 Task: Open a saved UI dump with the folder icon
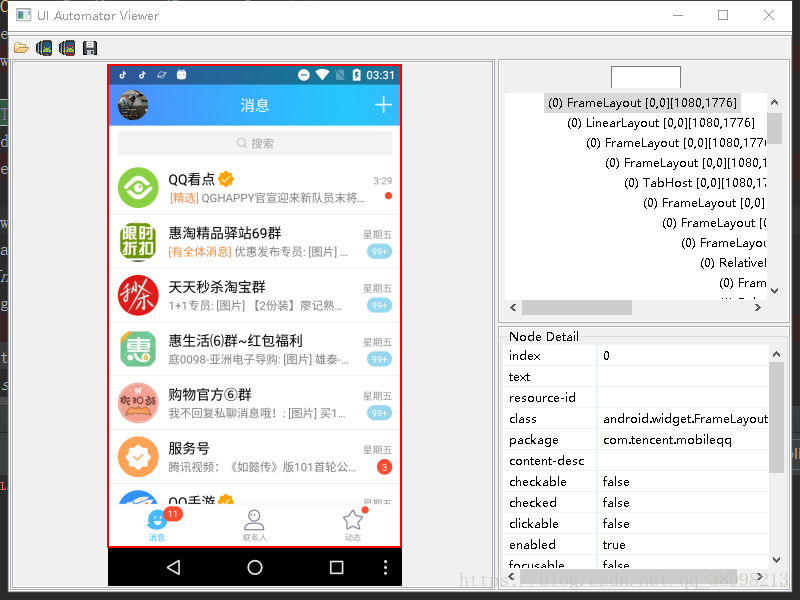pyautogui.click(x=21, y=48)
